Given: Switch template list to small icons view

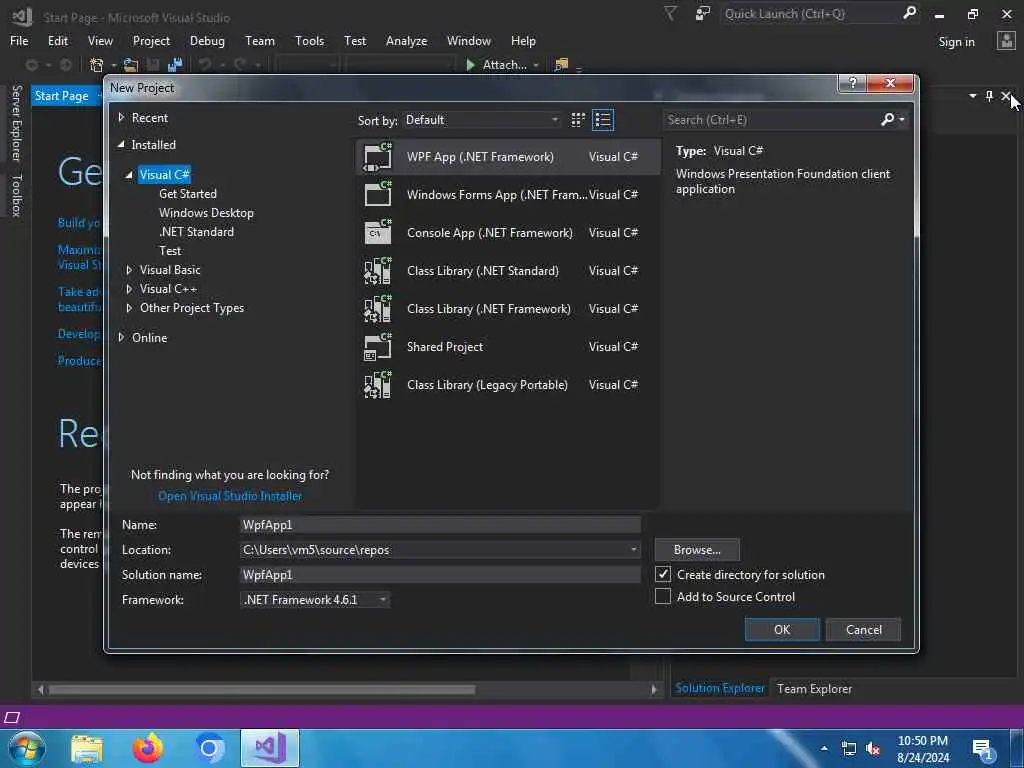Looking at the screenshot, I should pos(578,120).
